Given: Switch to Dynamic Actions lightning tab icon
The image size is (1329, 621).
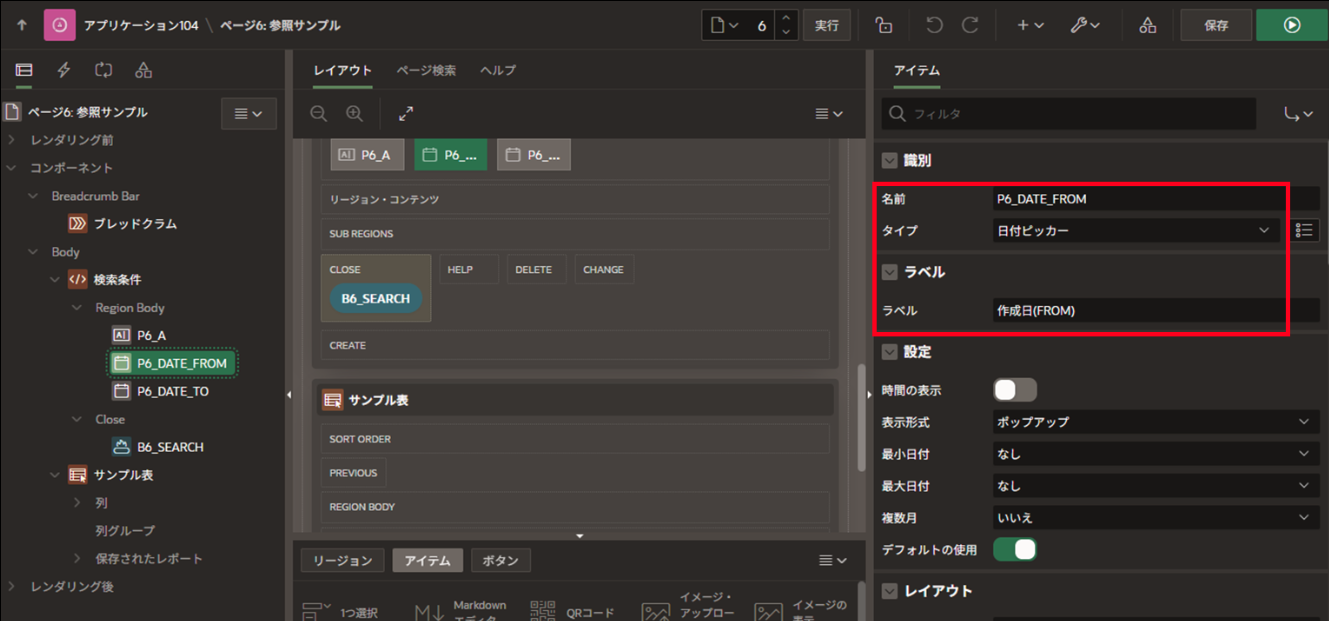Looking at the screenshot, I should point(64,70).
